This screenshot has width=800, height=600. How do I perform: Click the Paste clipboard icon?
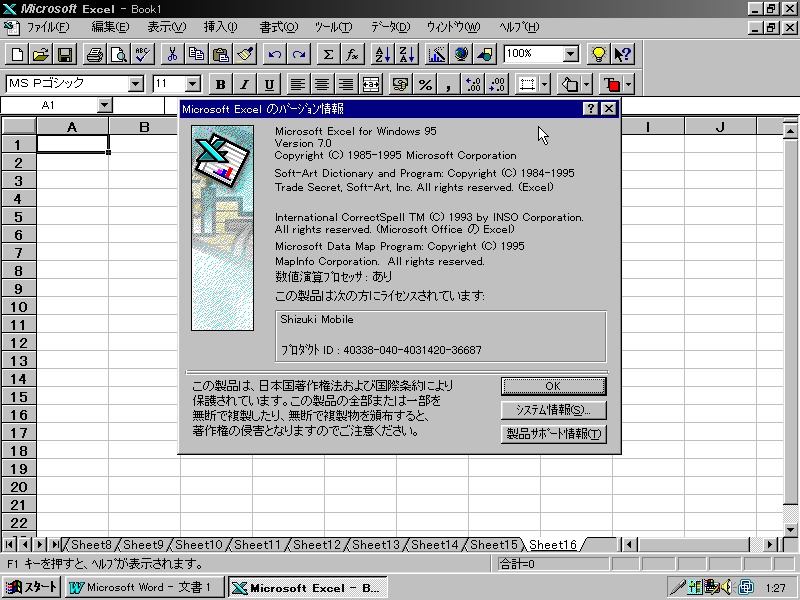pyautogui.click(x=220, y=54)
